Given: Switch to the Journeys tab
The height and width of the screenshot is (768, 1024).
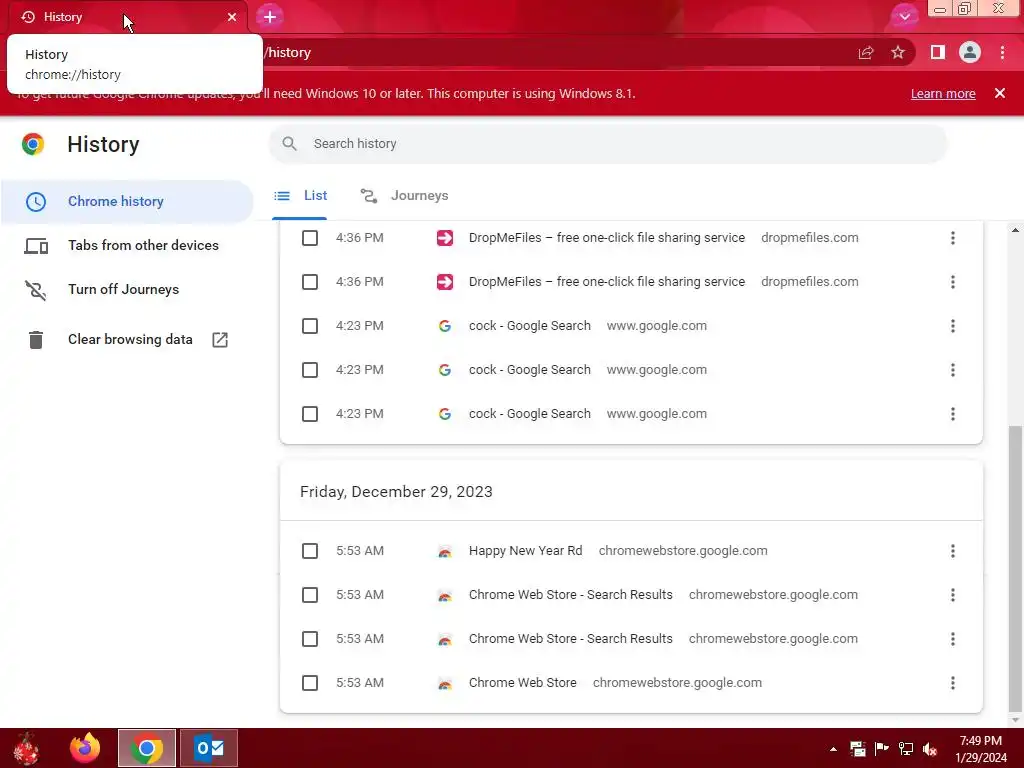Looking at the screenshot, I should [404, 196].
